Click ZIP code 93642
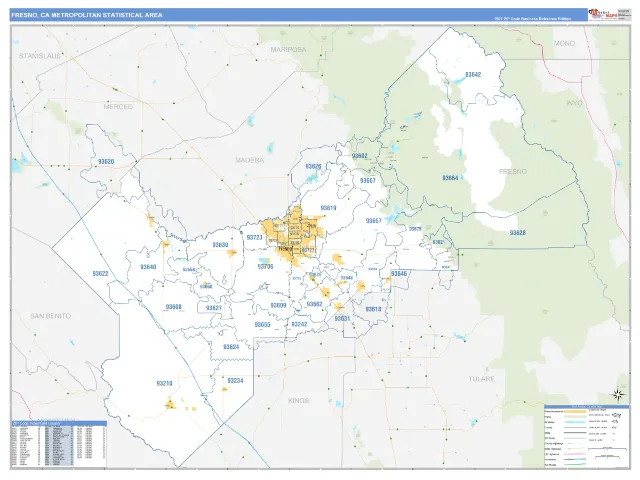Viewport: 640px width, 480px height. point(473,75)
